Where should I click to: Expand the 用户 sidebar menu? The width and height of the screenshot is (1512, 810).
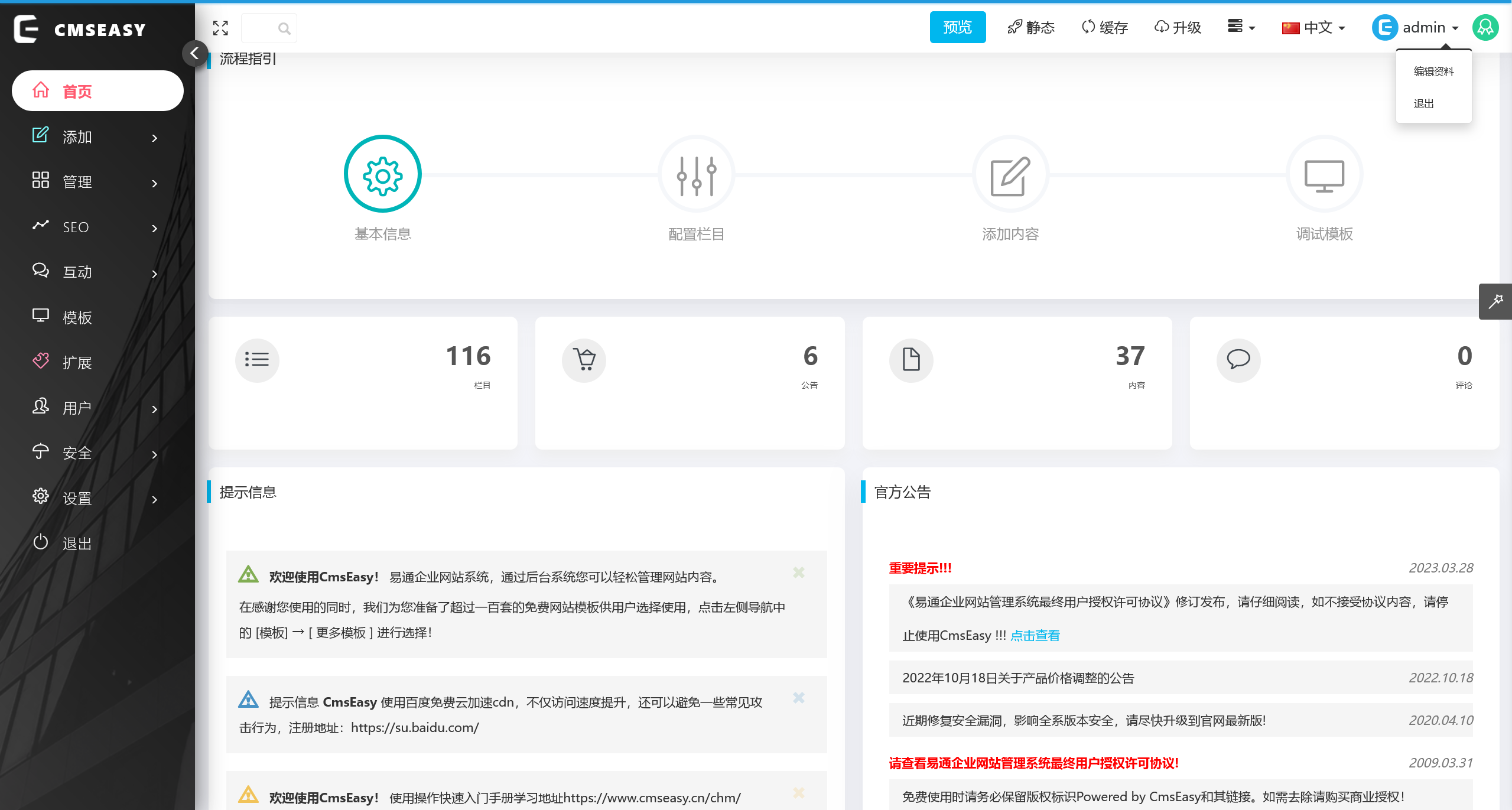[97, 408]
